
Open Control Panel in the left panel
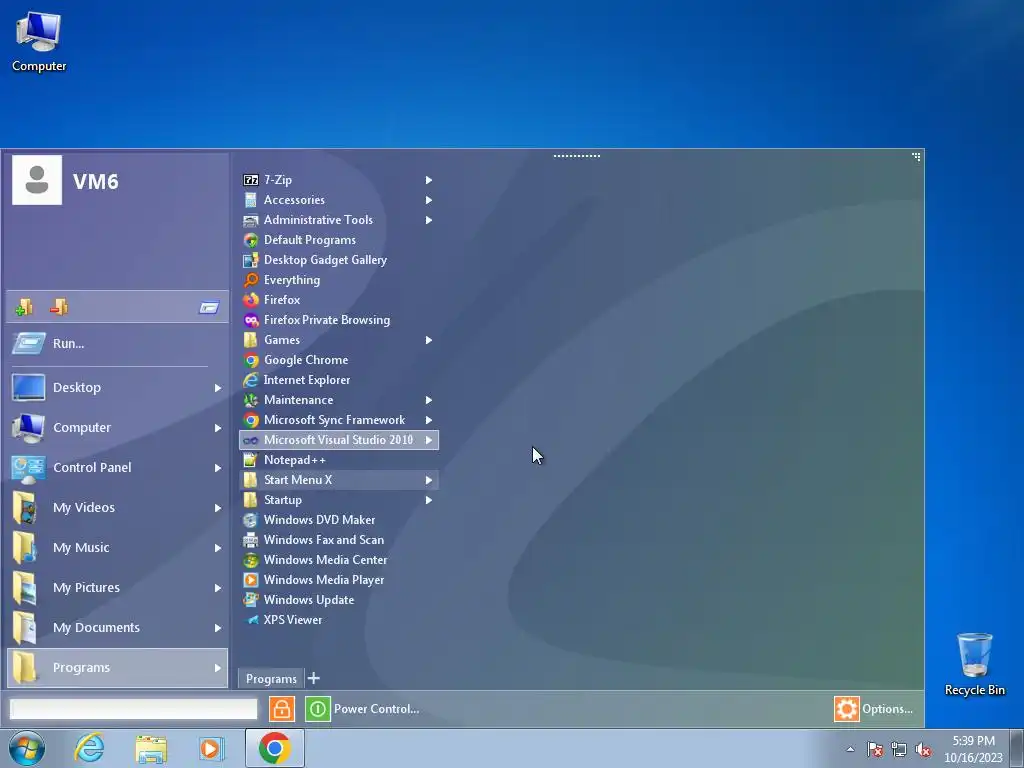click(118, 468)
